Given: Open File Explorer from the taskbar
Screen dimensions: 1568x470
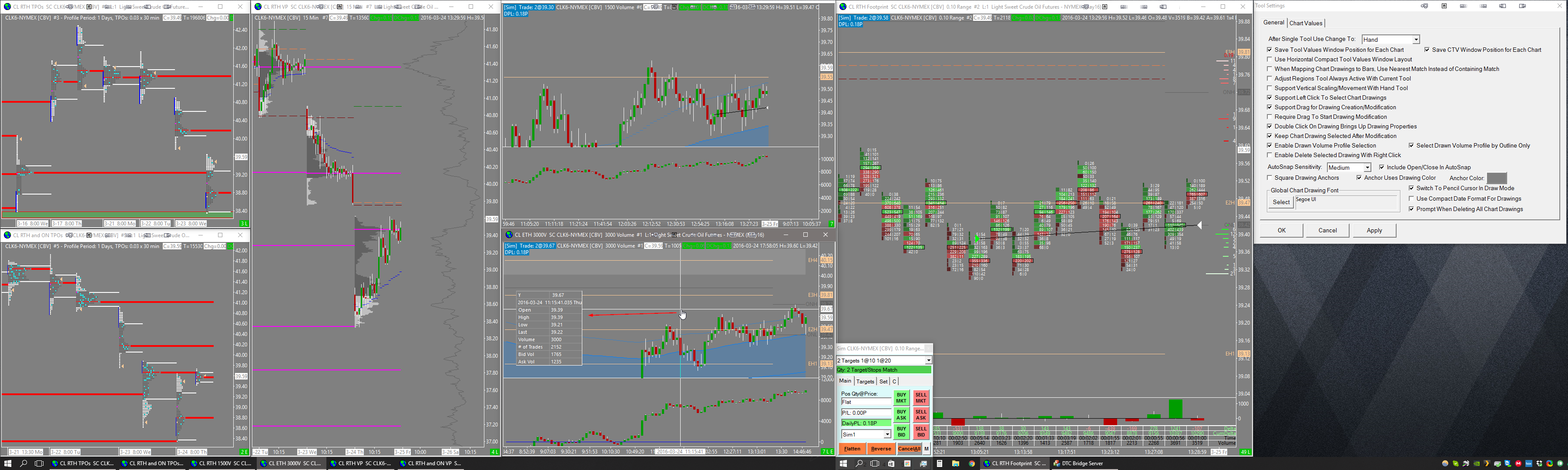Looking at the screenshot, I should tap(956, 464).
